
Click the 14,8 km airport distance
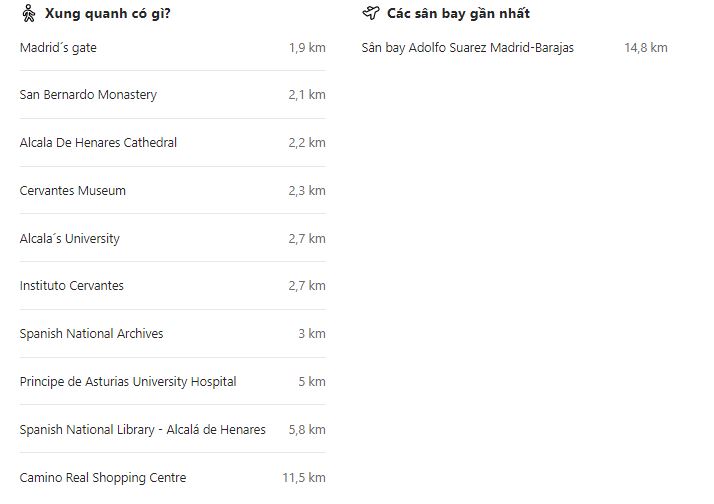[x=646, y=48]
